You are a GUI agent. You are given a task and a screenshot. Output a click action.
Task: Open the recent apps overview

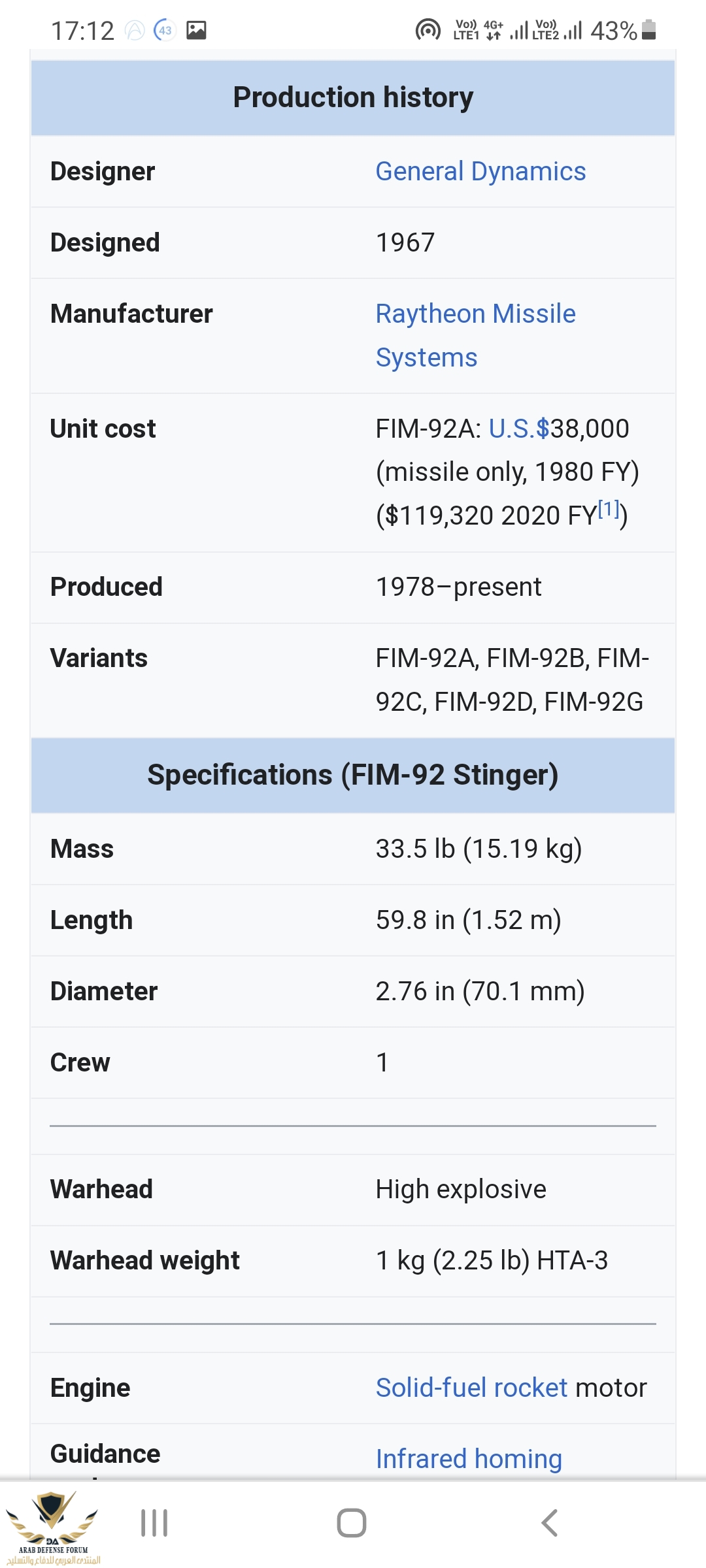pyautogui.click(x=154, y=1523)
